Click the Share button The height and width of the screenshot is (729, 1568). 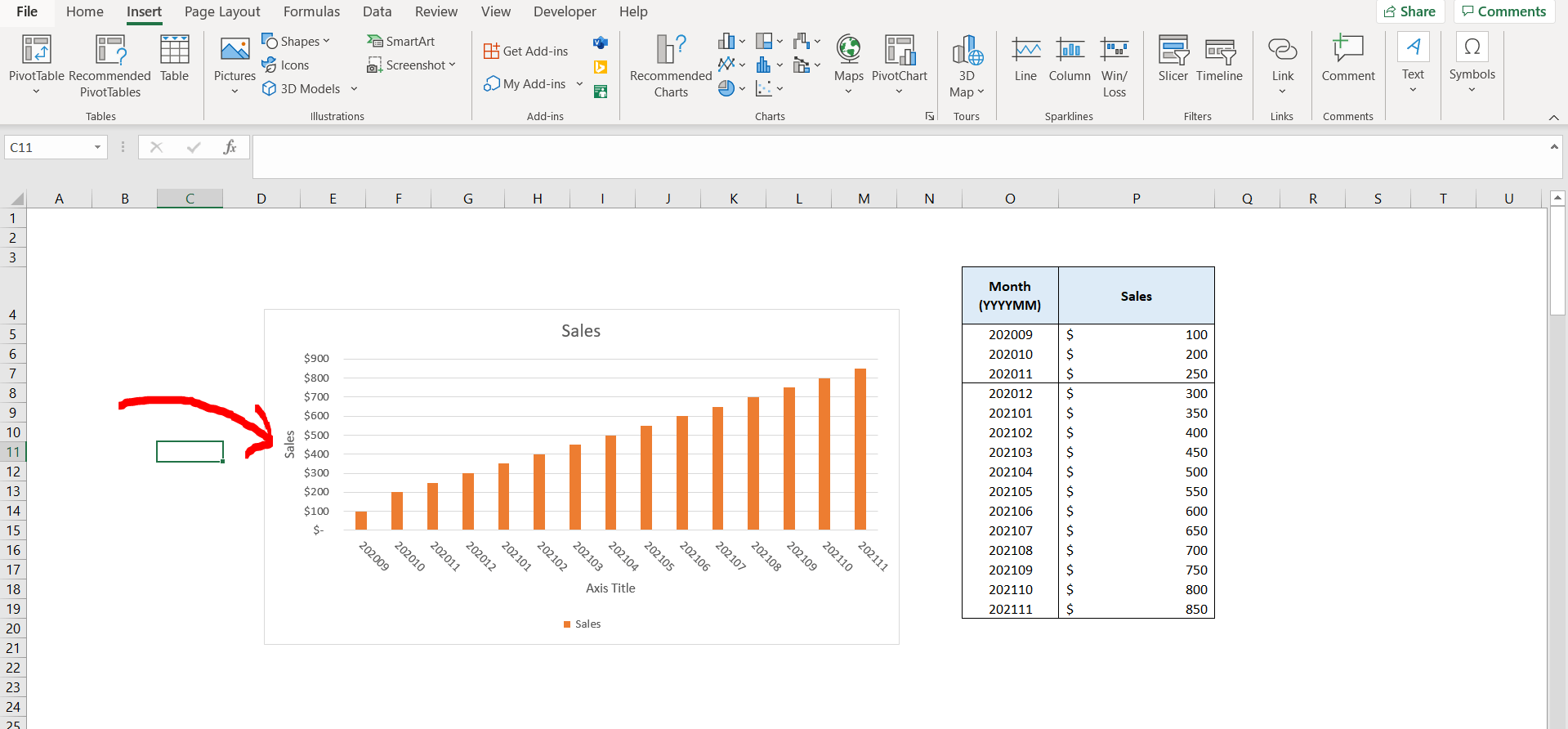[1410, 11]
